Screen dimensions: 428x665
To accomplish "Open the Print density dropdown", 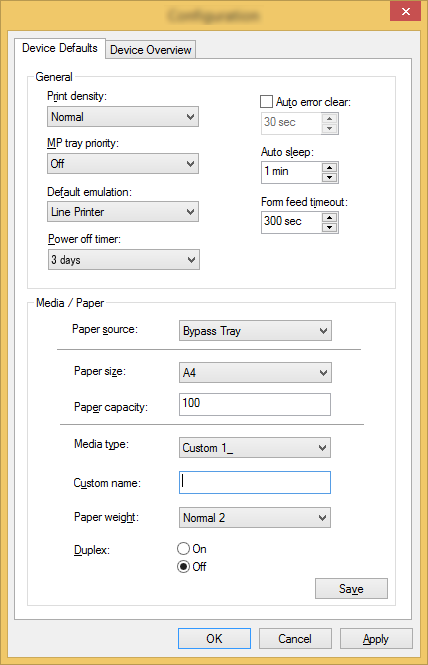I will 123,117.
